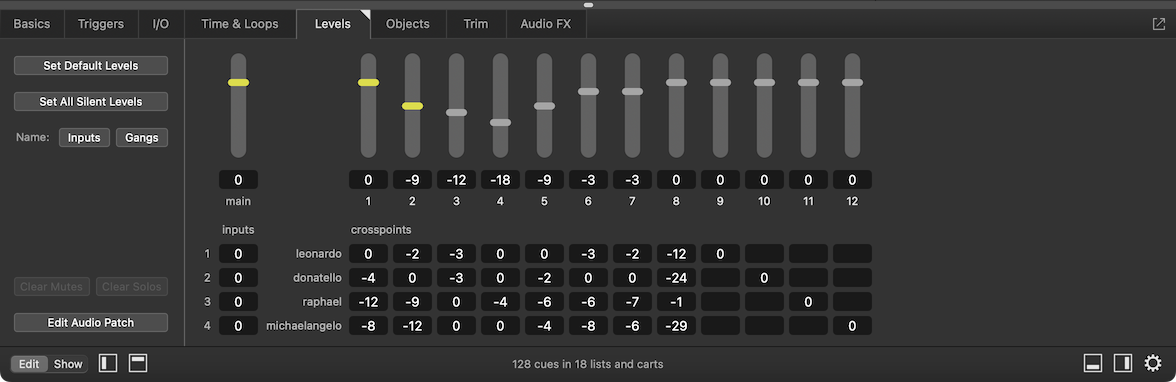
Task: Click output 5 fader handle
Action: pyautogui.click(x=544, y=106)
